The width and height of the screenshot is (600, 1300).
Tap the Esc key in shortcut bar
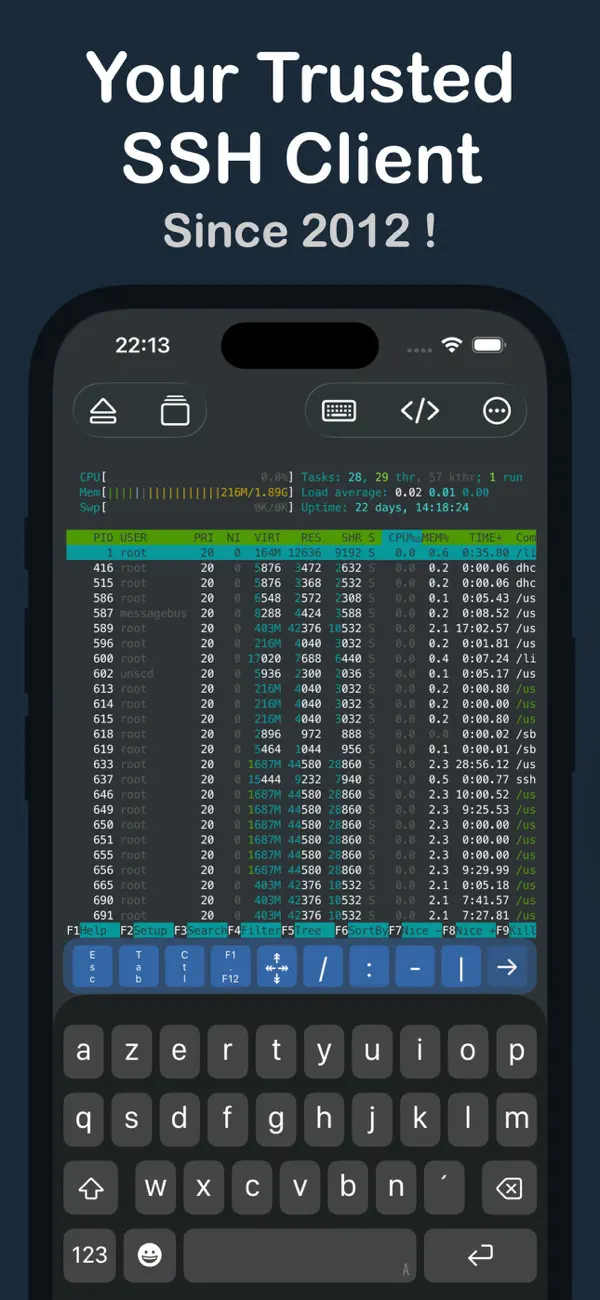[92, 967]
